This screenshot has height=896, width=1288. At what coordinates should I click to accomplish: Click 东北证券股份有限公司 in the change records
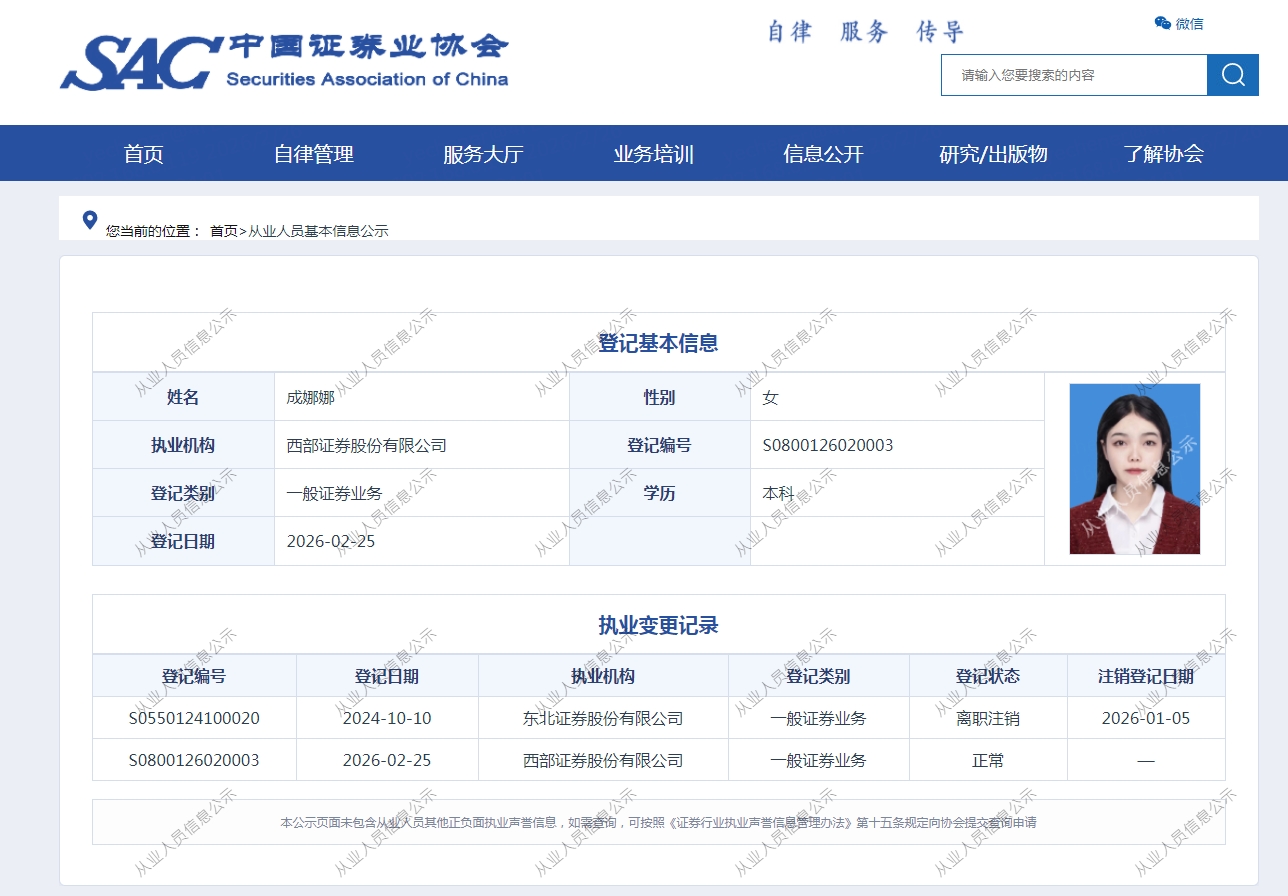click(x=603, y=718)
